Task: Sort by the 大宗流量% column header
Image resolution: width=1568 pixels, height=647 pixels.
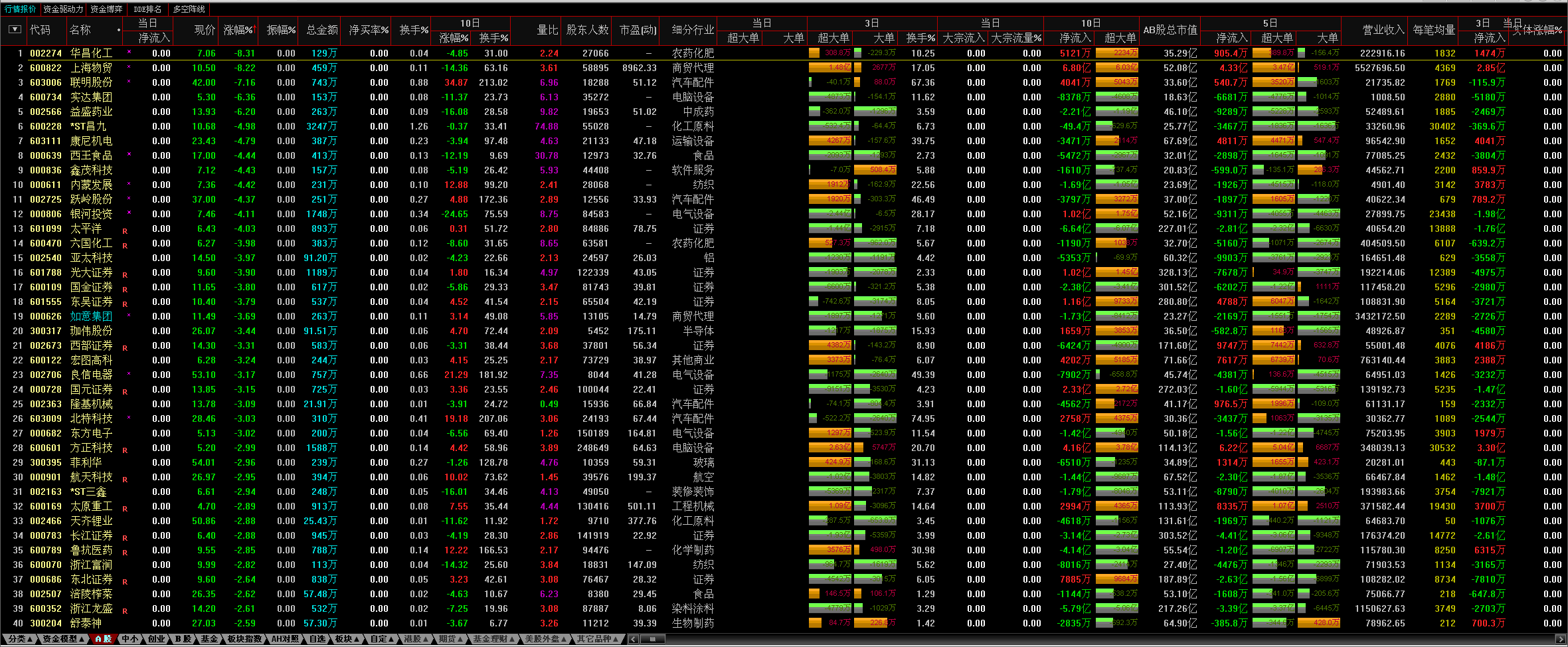Action: tap(1016, 38)
